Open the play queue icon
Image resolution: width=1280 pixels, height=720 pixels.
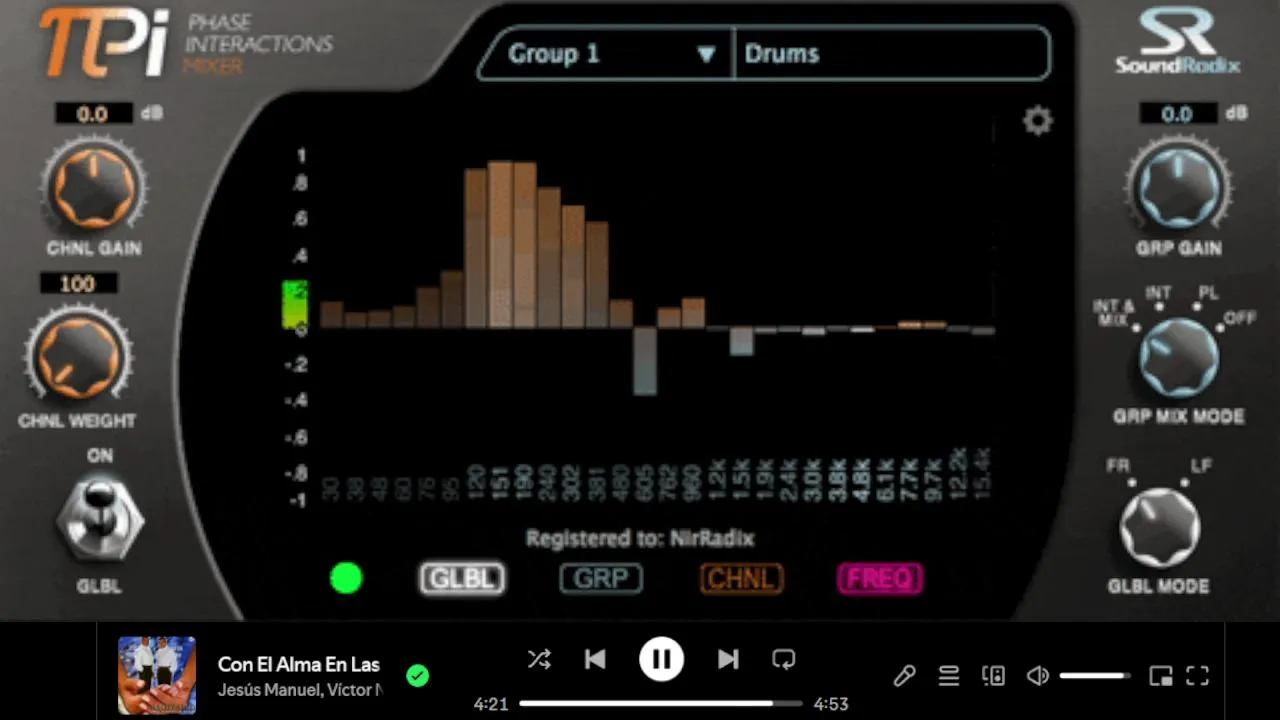click(x=949, y=676)
